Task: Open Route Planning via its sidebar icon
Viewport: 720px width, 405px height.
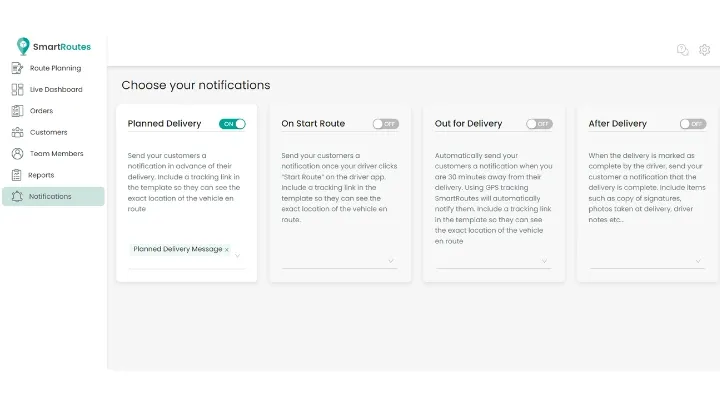Action: click(x=17, y=68)
